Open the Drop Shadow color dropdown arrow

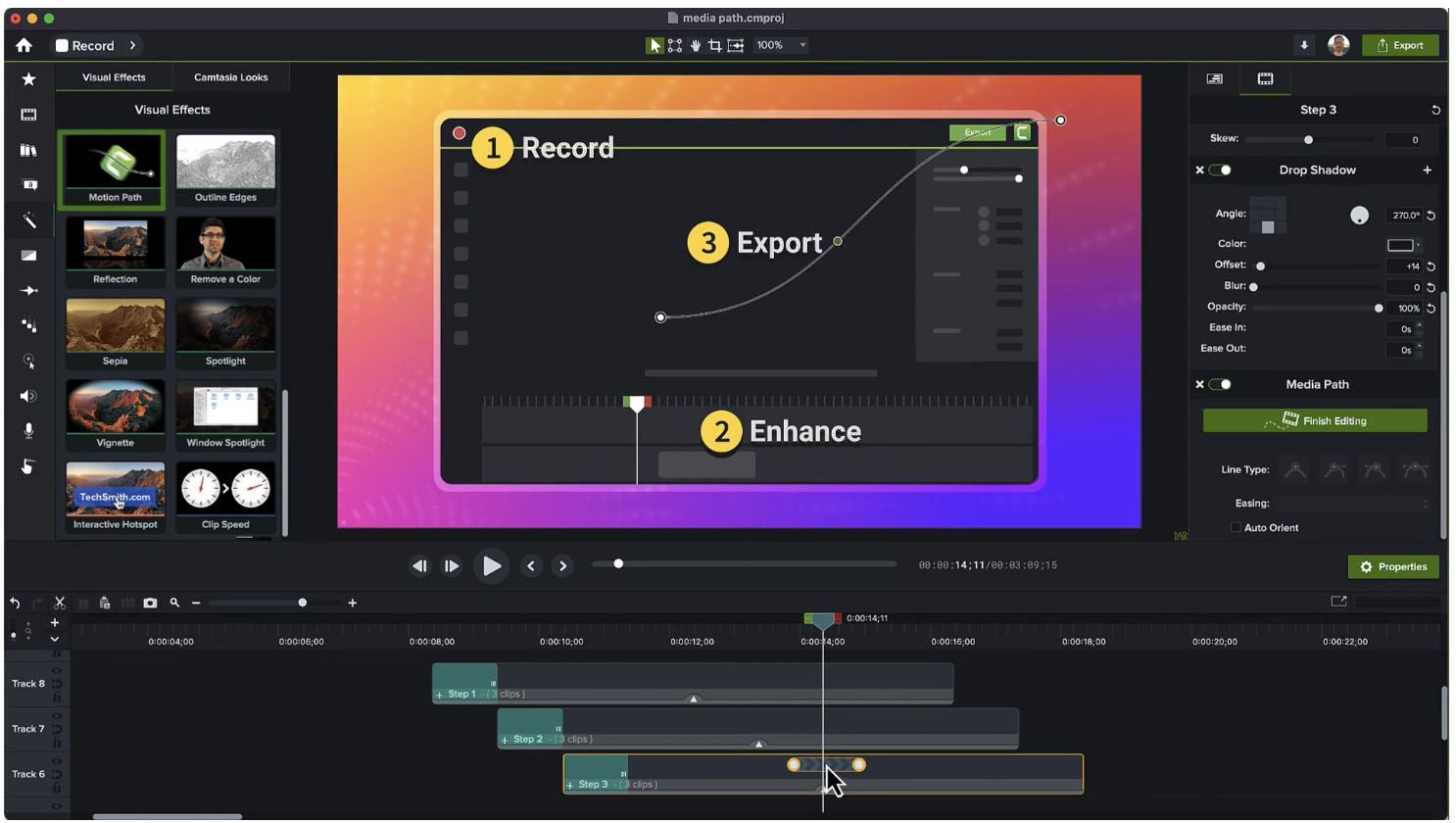pos(1418,245)
